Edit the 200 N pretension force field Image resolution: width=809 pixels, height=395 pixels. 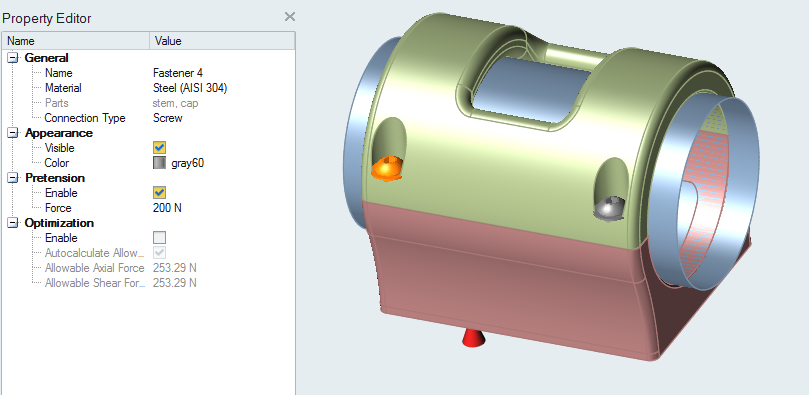click(223, 208)
